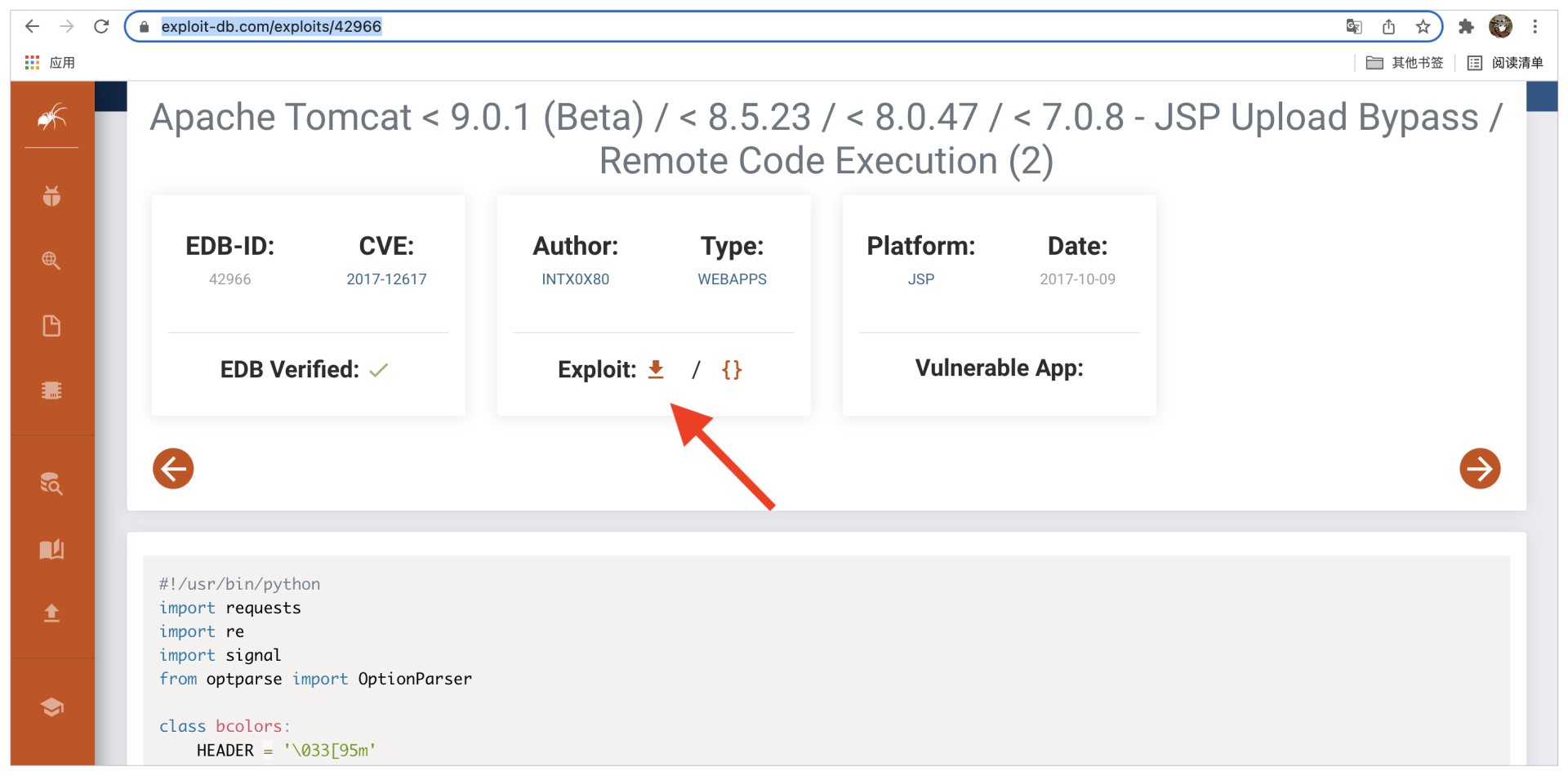This screenshot has width=1568, height=776.
Task: Open the database search sidebar icon
Action: 51,484
